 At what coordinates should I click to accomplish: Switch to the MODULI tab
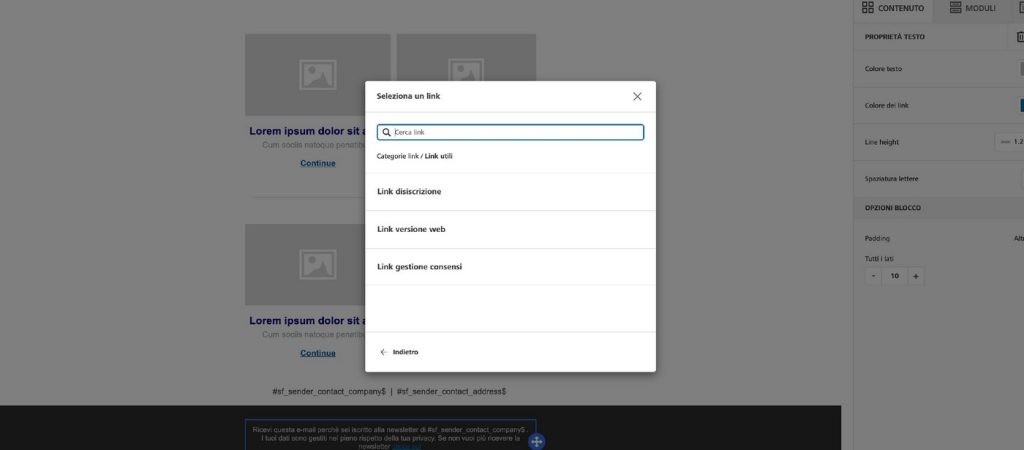coord(972,8)
